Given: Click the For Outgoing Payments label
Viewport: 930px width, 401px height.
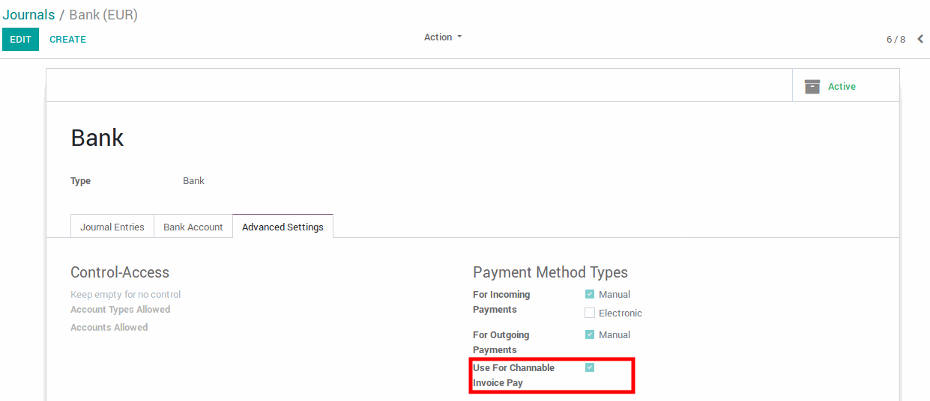Looking at the screenshot, I should tap(502, 342).
